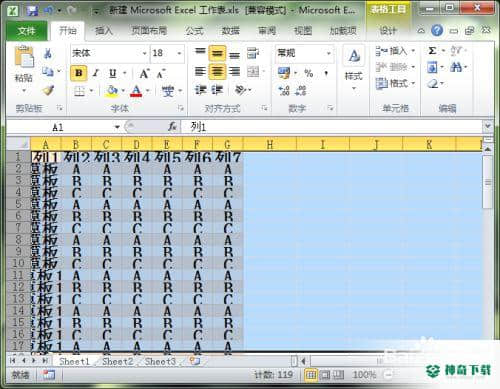Screen dimensions: 500x389
Task: Open the Sheet2 worksheet tab
Action: point(117,361)
